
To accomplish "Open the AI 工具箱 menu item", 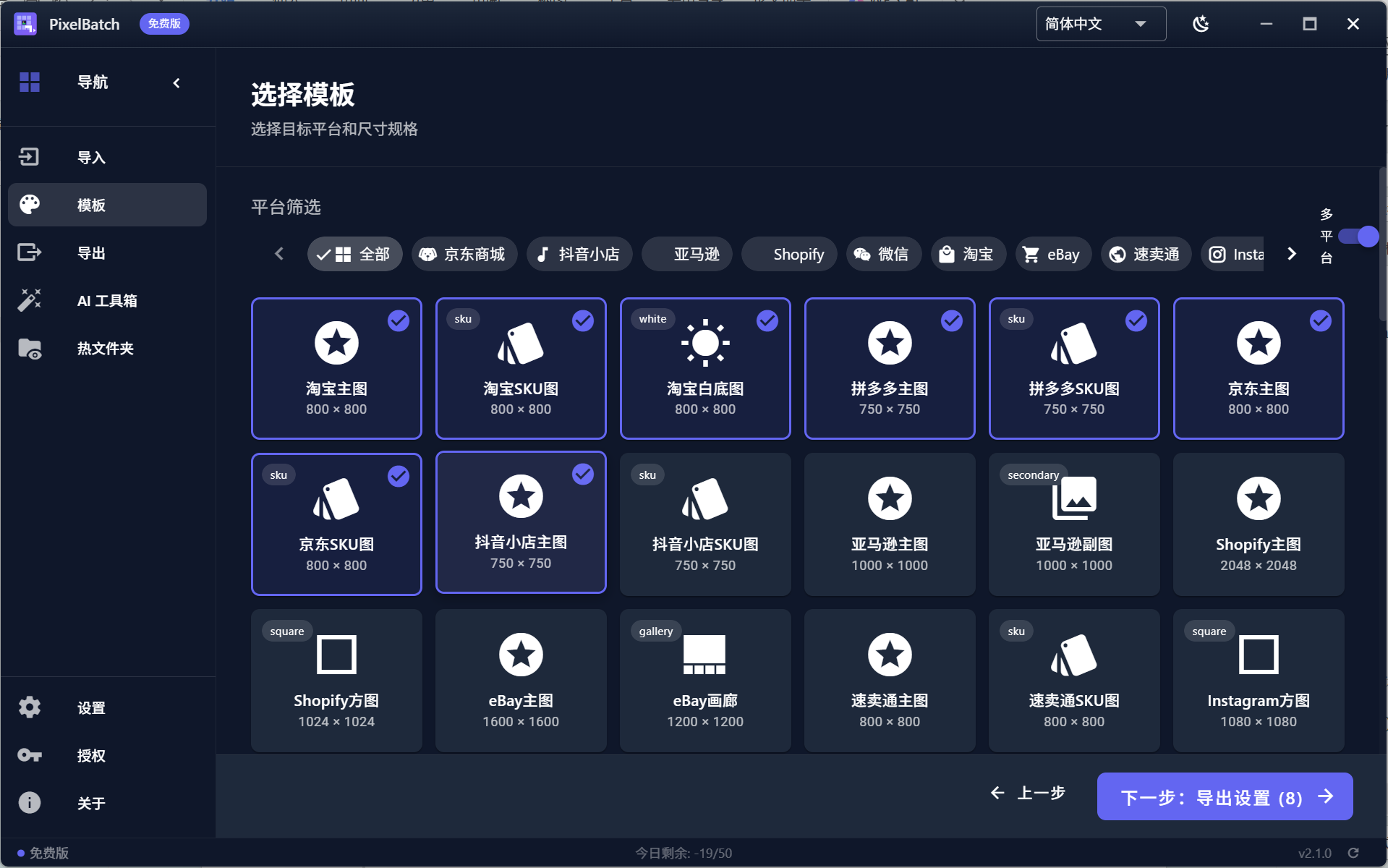I will click(107, 300).
